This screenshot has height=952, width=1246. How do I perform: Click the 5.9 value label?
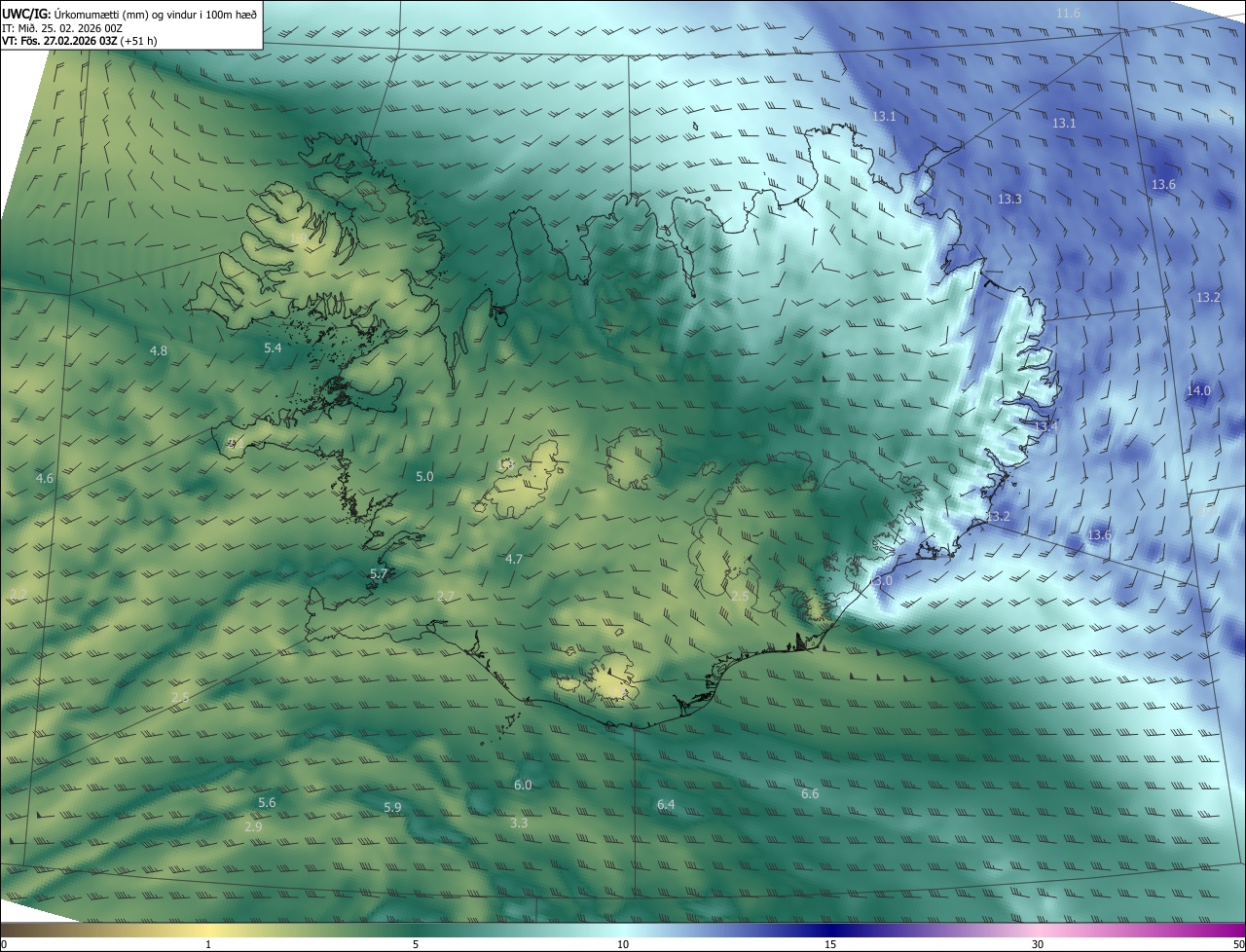coord(392,807)
